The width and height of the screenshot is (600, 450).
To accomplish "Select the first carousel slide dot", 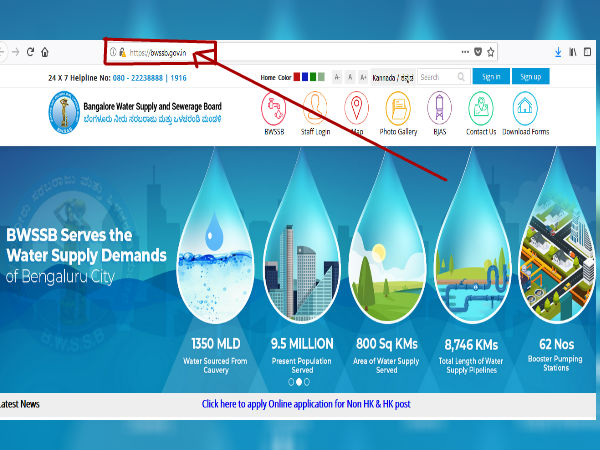I will coord(291,382).
